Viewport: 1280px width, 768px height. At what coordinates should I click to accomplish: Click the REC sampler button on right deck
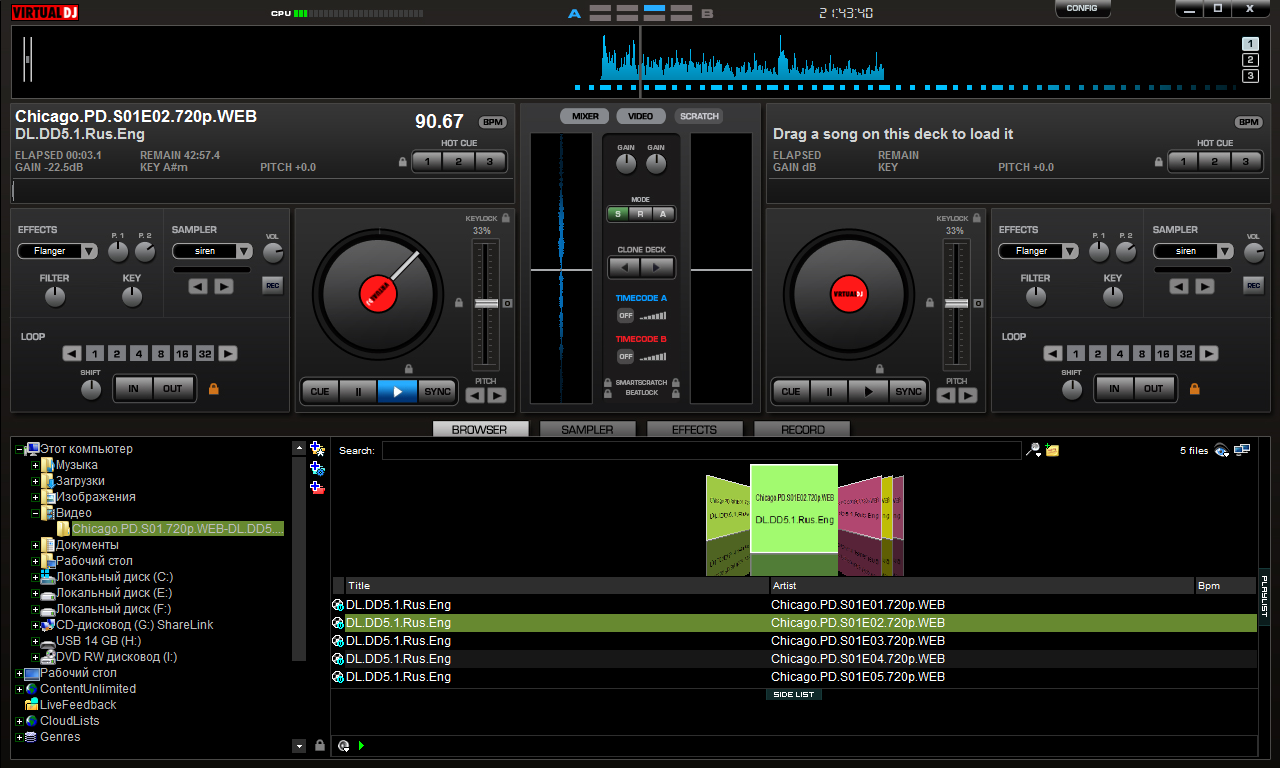1253,286
